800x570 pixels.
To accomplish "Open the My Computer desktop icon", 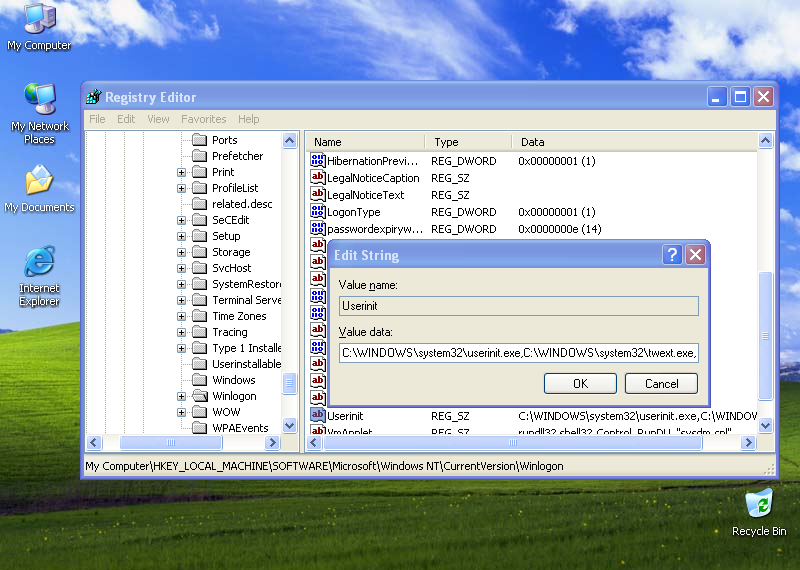I will pos(39,27).
